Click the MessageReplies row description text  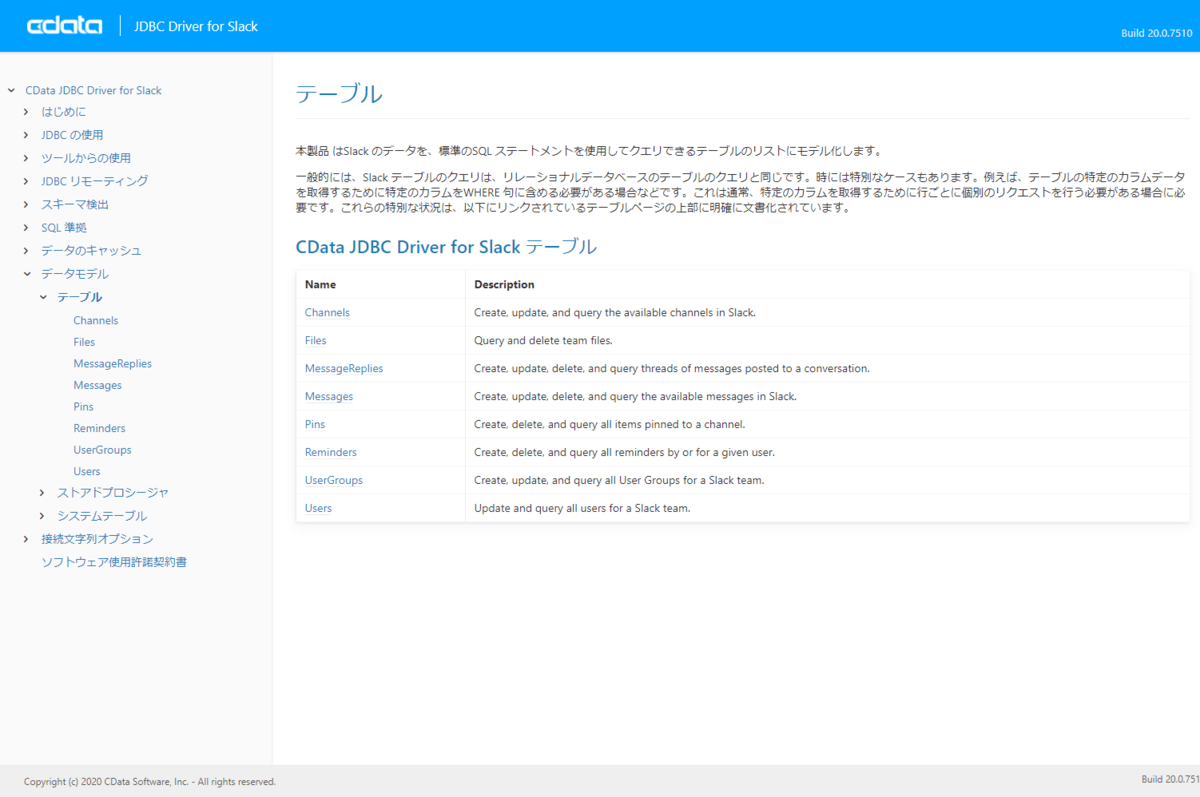[x=671, y=368]
